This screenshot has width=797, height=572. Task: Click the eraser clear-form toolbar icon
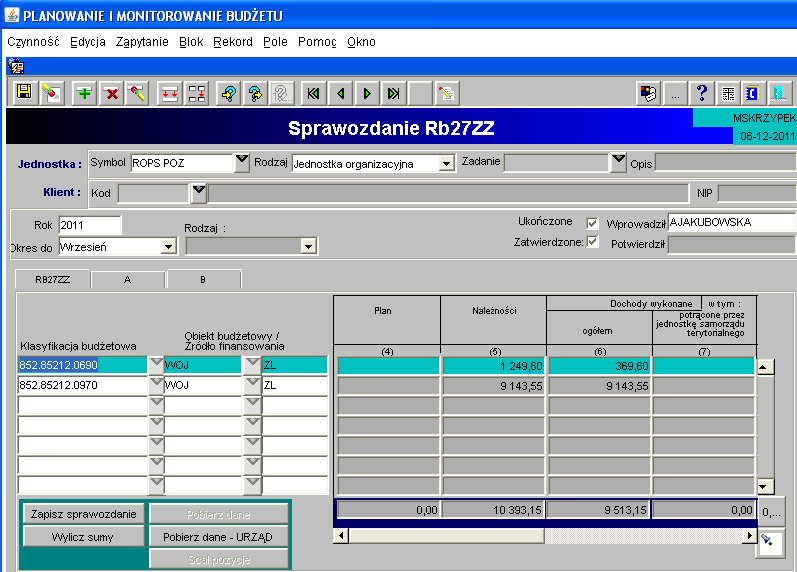(51, 93)
